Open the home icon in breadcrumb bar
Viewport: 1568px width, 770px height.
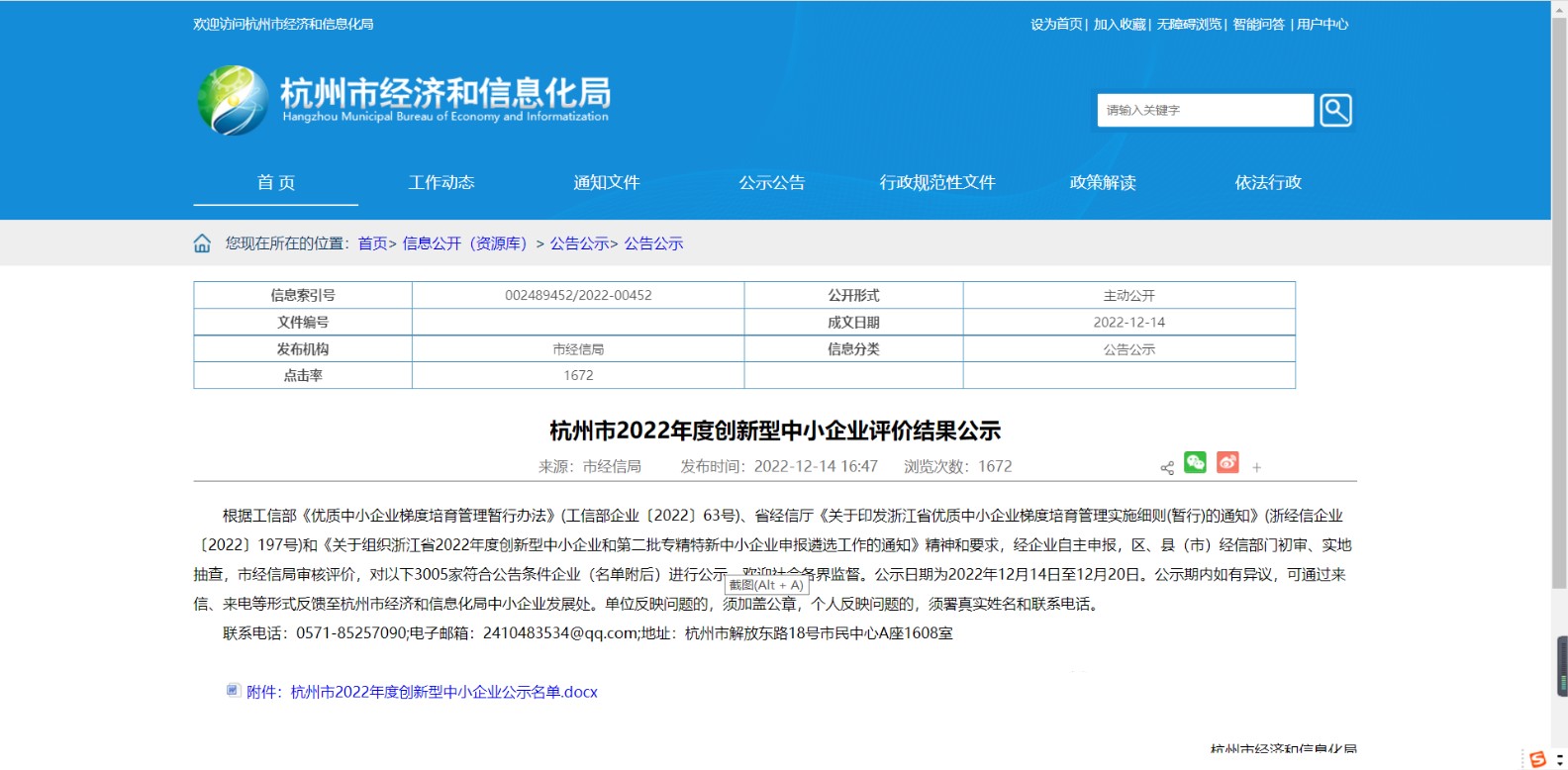pyautogui.click(x=202, y=243)
